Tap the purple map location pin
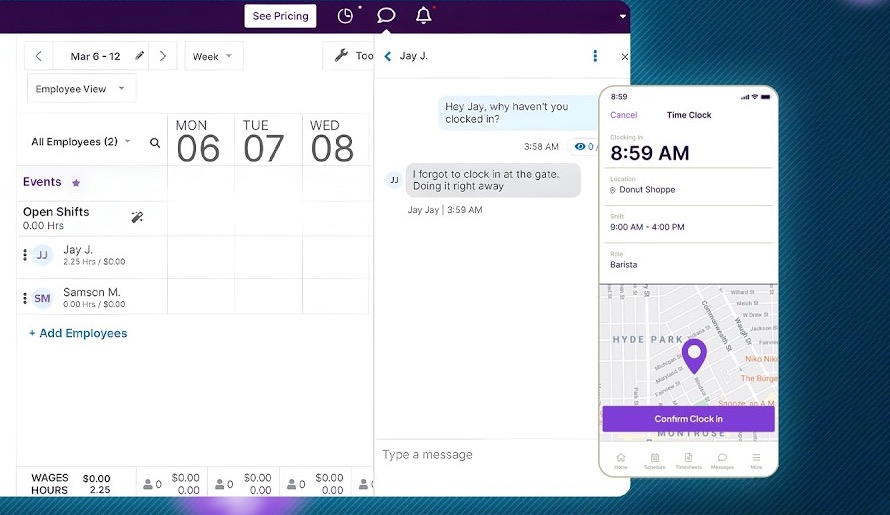This screenshot has height=515, width=890. 694,356
